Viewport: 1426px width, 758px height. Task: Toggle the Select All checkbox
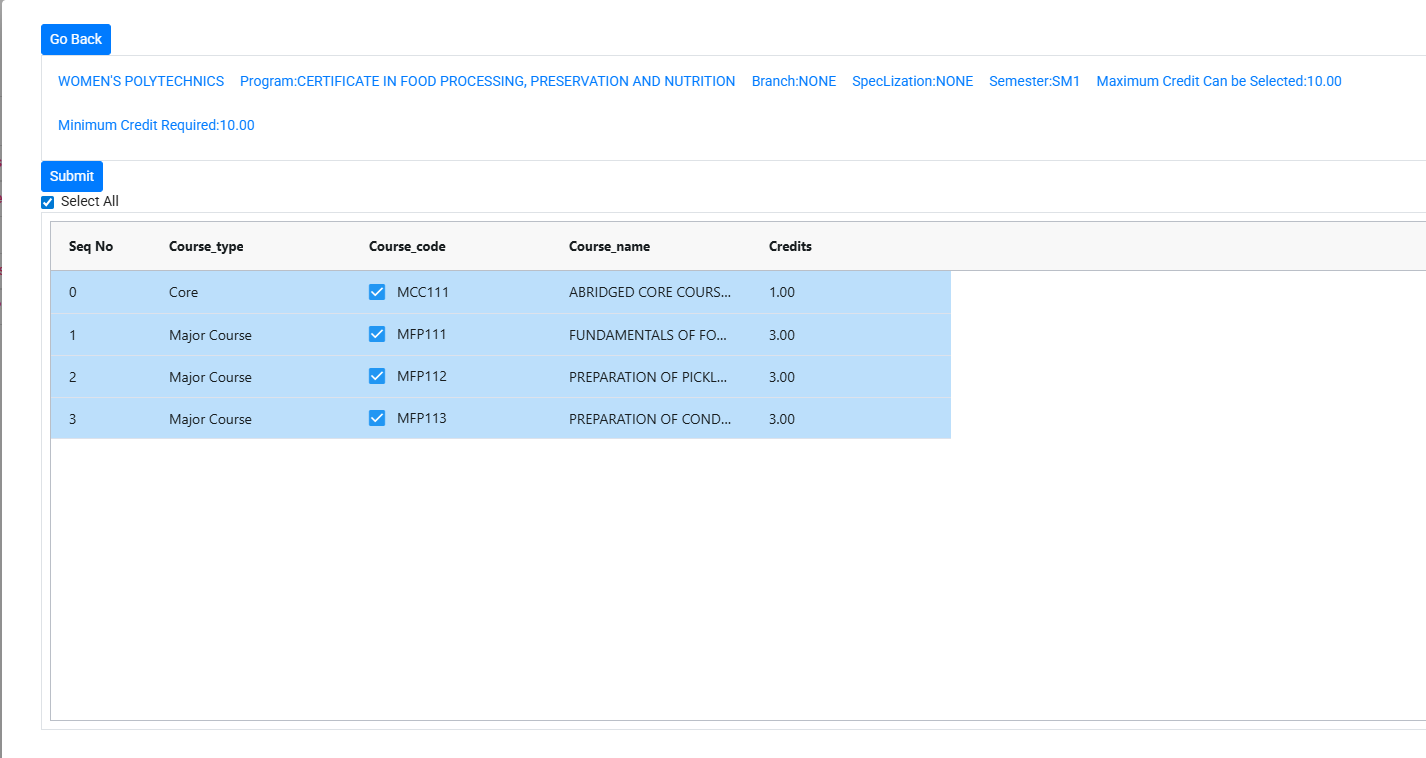click(x=48, y=202)
